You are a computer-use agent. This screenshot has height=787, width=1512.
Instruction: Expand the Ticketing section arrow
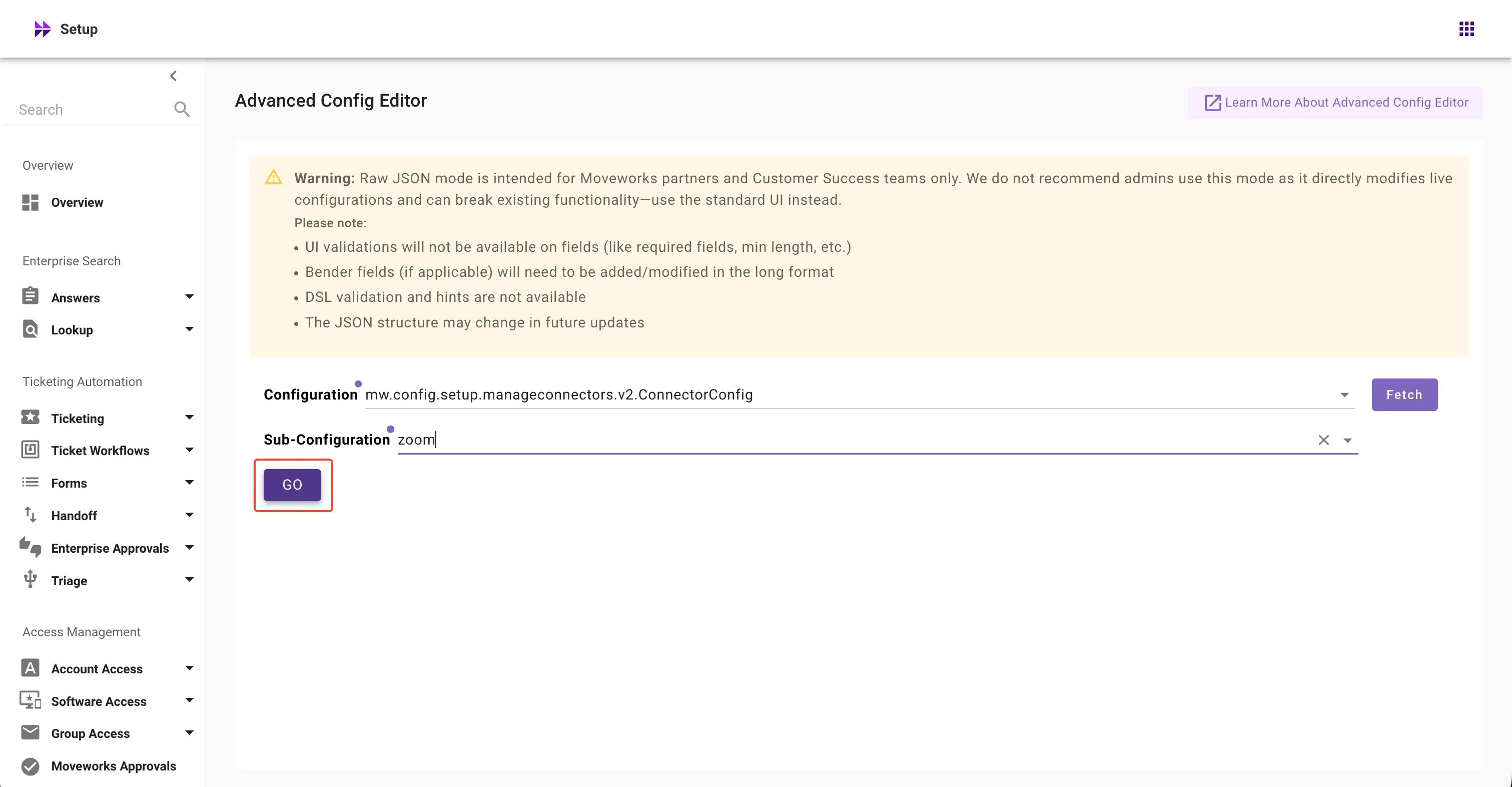click(x=189, y=418)
